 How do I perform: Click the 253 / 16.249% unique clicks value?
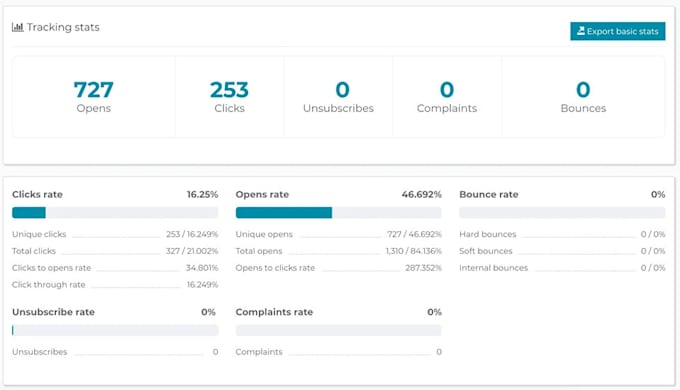[192, 234]
